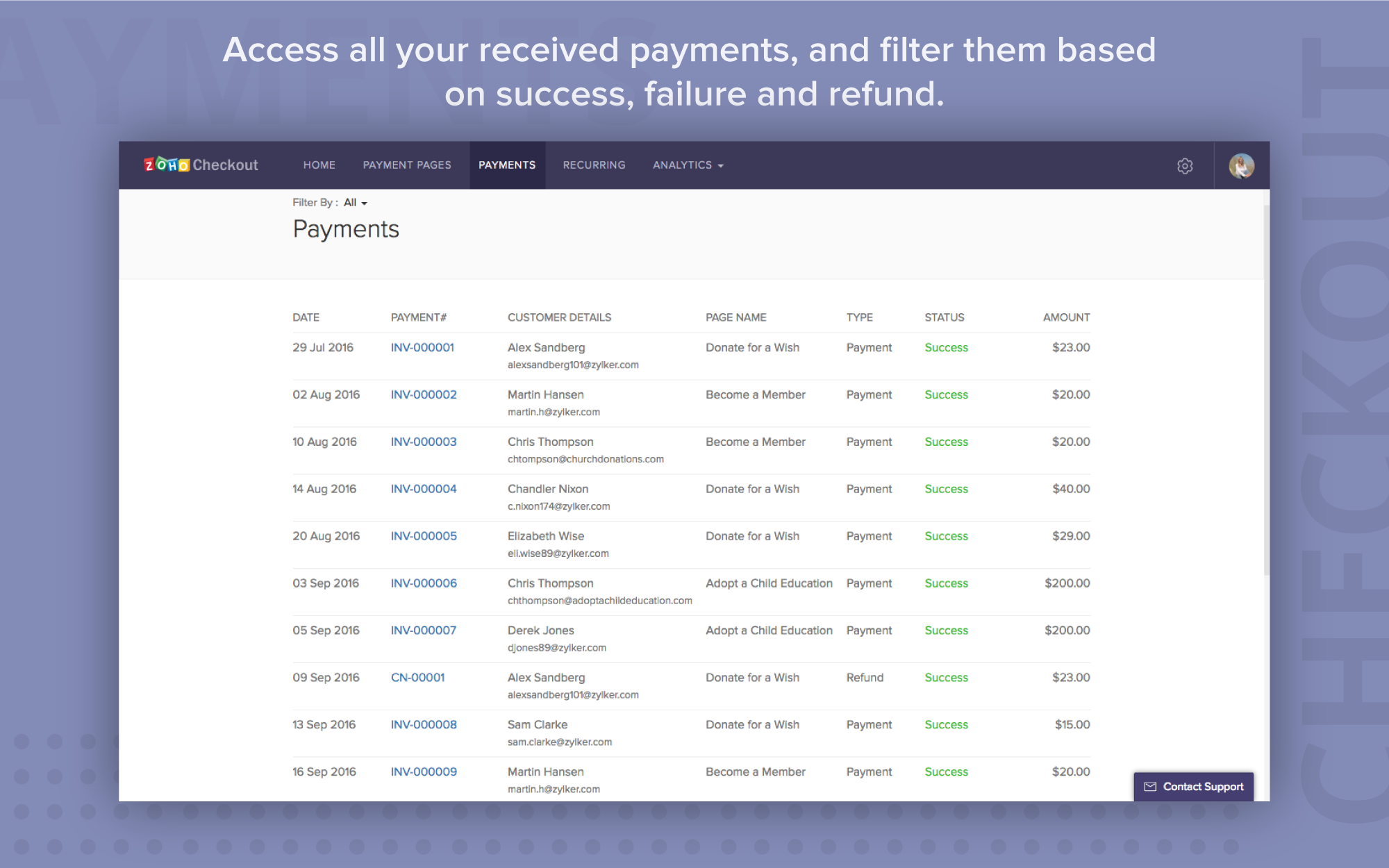Open invoice INV-000009 link
The height and width of the screenshot is (868, 1389).
(424, 772)
